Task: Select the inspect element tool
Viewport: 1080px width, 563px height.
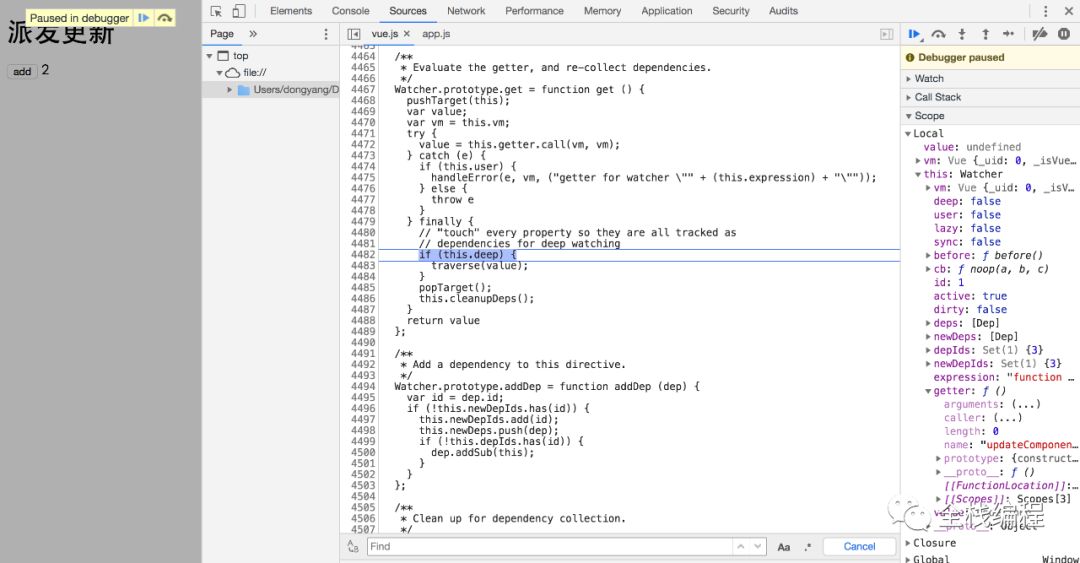Action: point(216,11)
